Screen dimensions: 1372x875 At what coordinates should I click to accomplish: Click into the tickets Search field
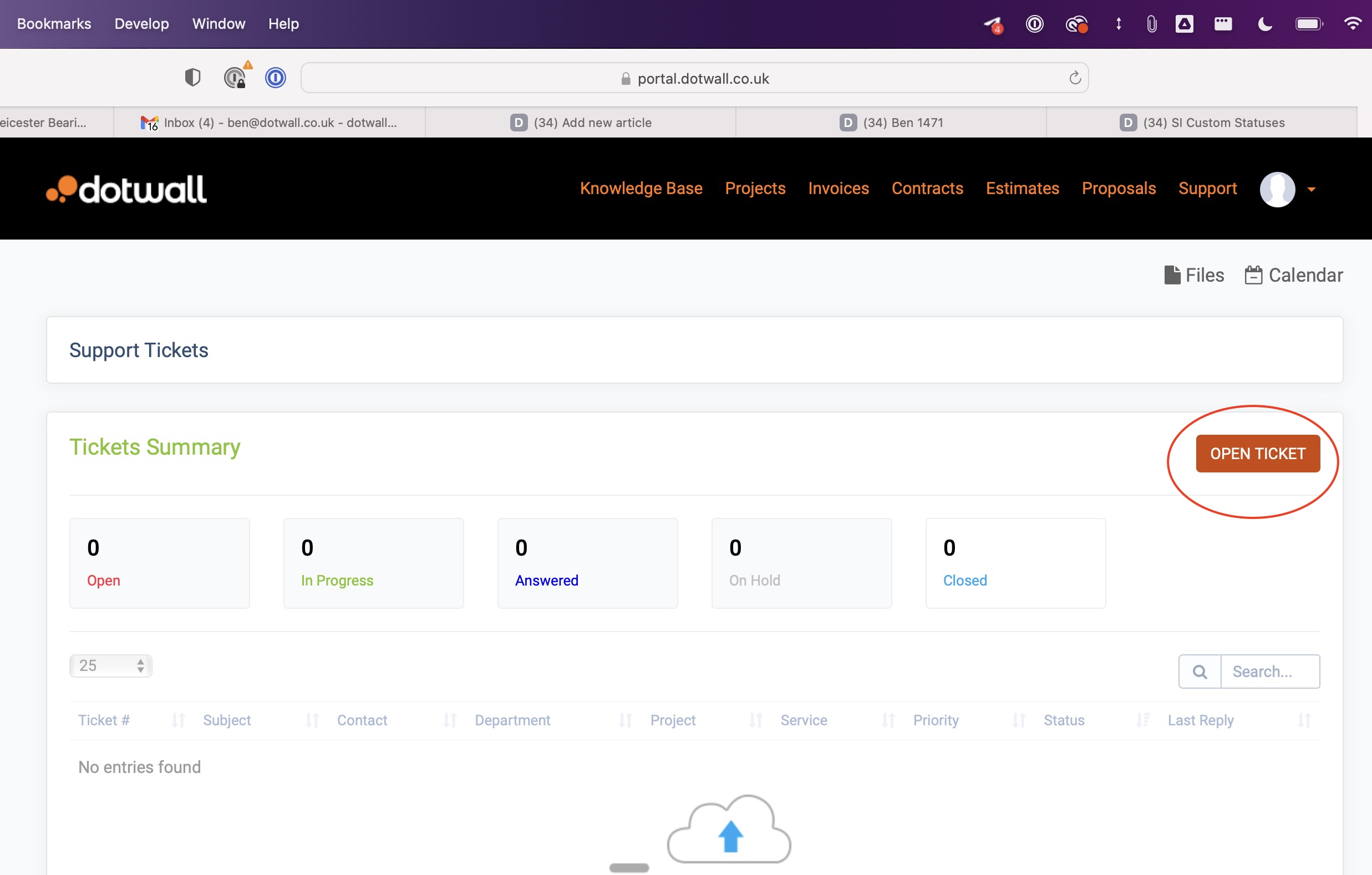pos(1269,671)
